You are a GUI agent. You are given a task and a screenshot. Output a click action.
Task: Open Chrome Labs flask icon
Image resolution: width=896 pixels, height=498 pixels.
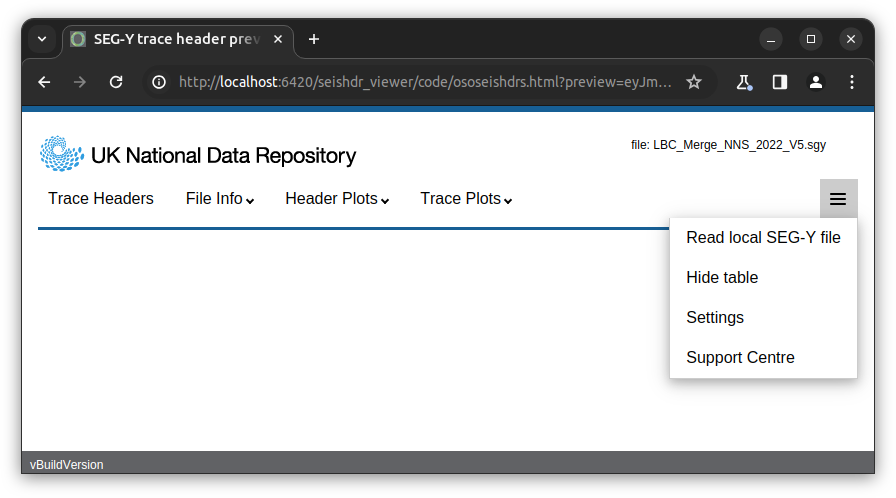coord(743,82)
